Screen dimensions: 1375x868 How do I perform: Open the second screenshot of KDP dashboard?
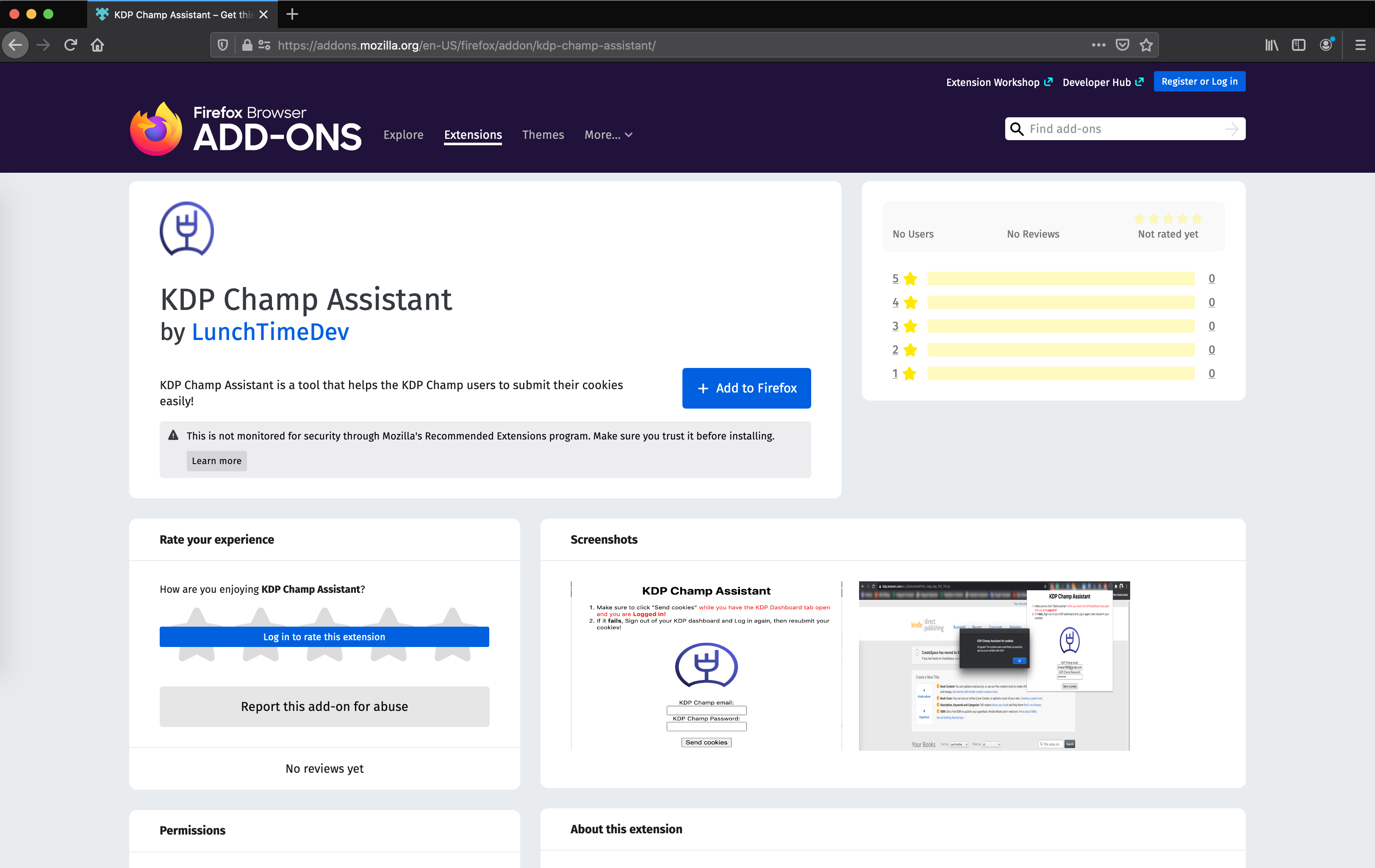pyautogui.click(x=994, y=666)
